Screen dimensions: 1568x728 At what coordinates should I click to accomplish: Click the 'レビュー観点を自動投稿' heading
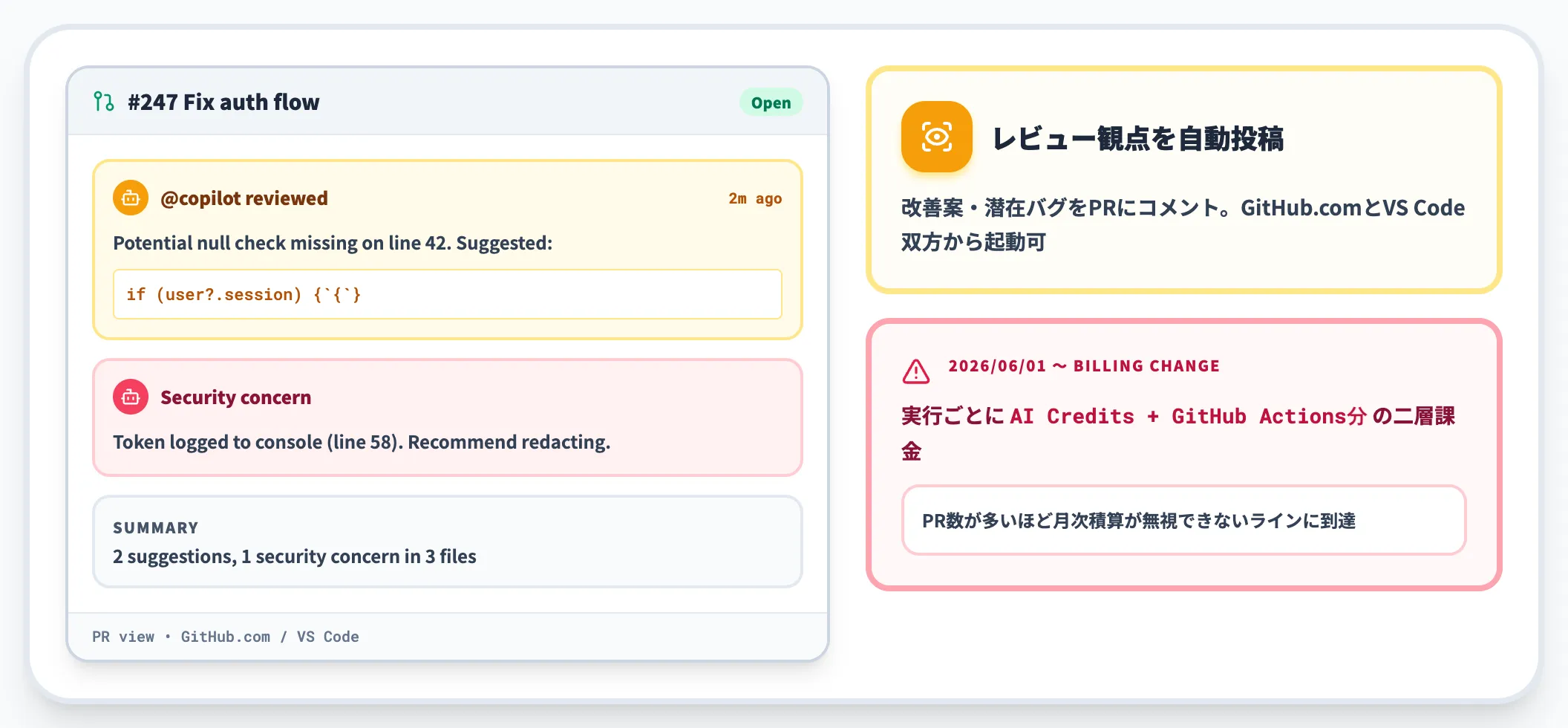tap(1138, 138)
